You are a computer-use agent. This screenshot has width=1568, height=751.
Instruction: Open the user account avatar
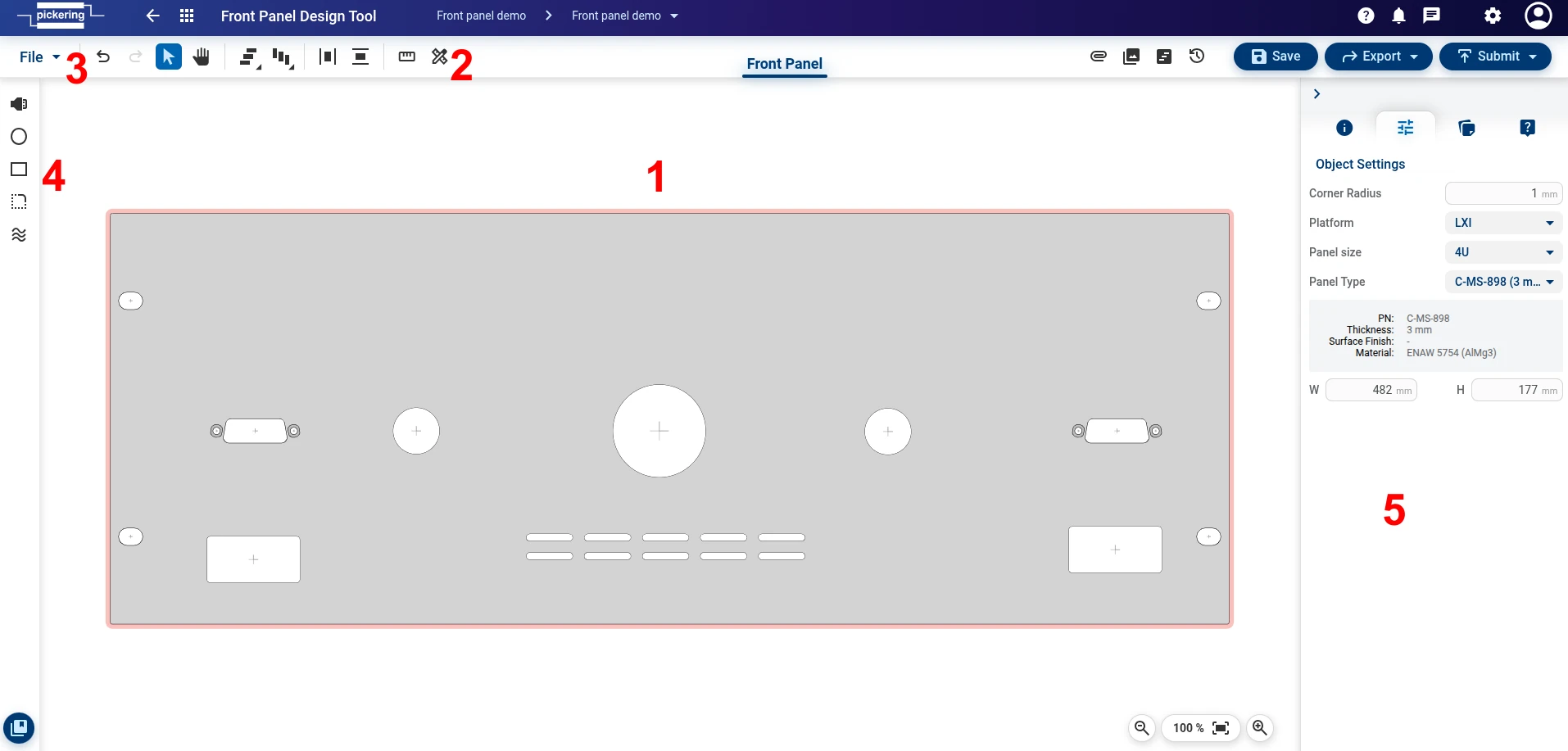(x=1539, y=16)
